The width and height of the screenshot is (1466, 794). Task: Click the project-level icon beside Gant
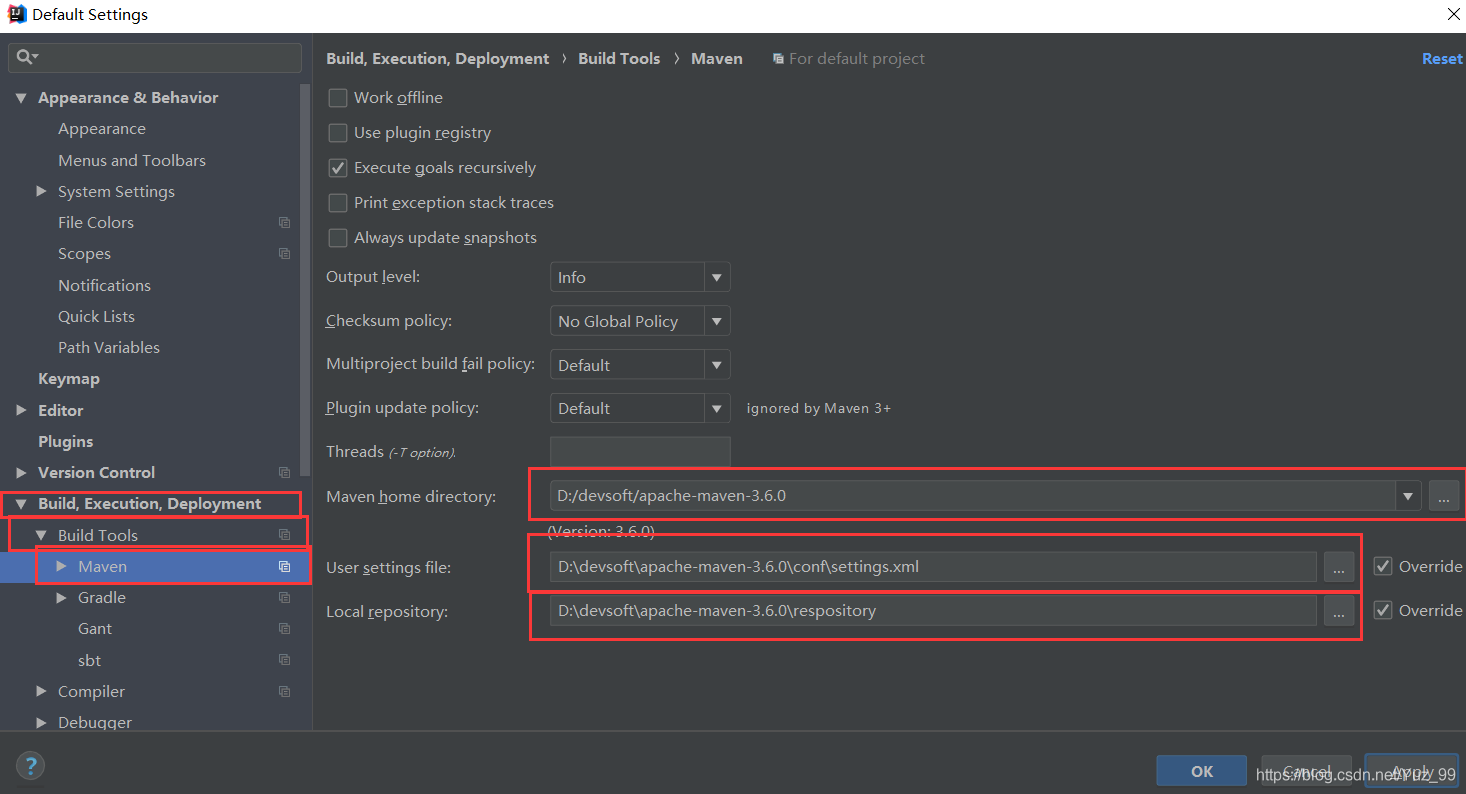pos(284,629)
